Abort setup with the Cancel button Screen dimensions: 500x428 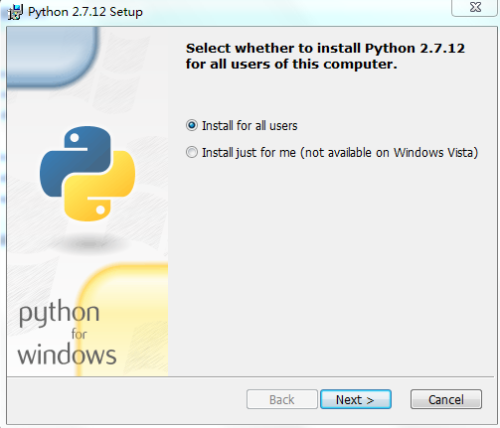[x=446, y=399]
